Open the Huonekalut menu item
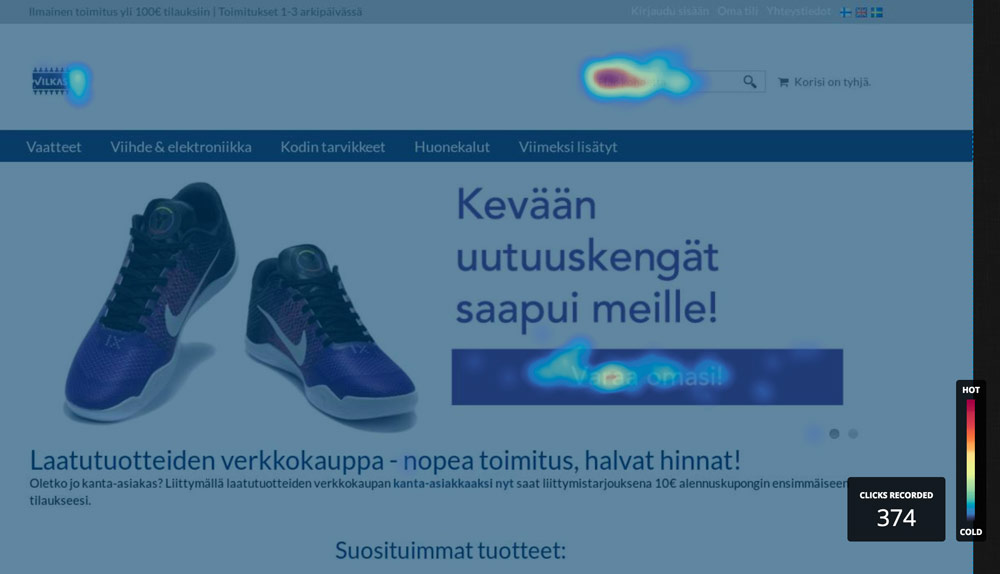1000x574 pixels. 452,147
